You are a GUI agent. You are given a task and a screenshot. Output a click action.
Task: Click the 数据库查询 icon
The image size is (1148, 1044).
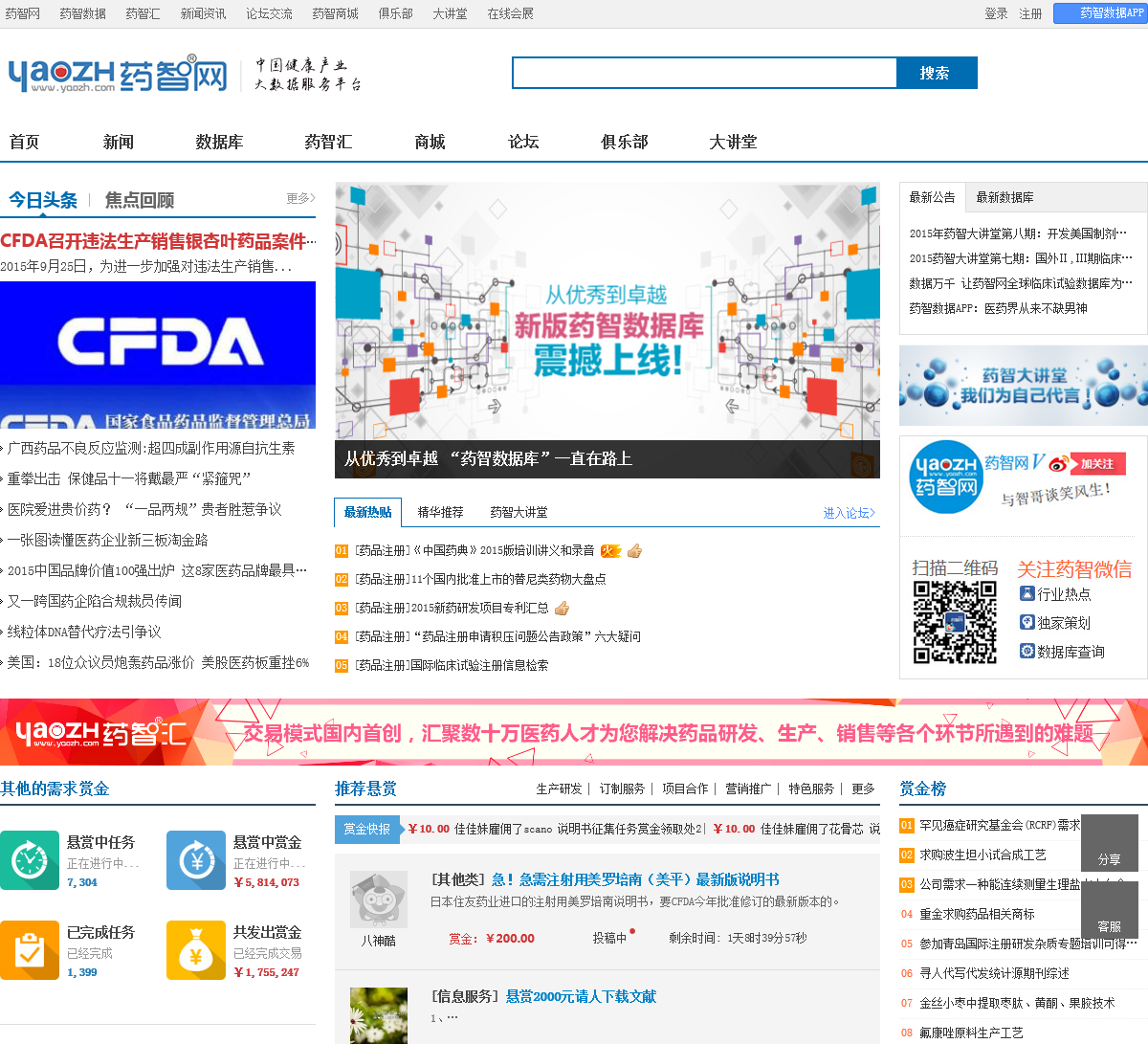[1027, 651]
